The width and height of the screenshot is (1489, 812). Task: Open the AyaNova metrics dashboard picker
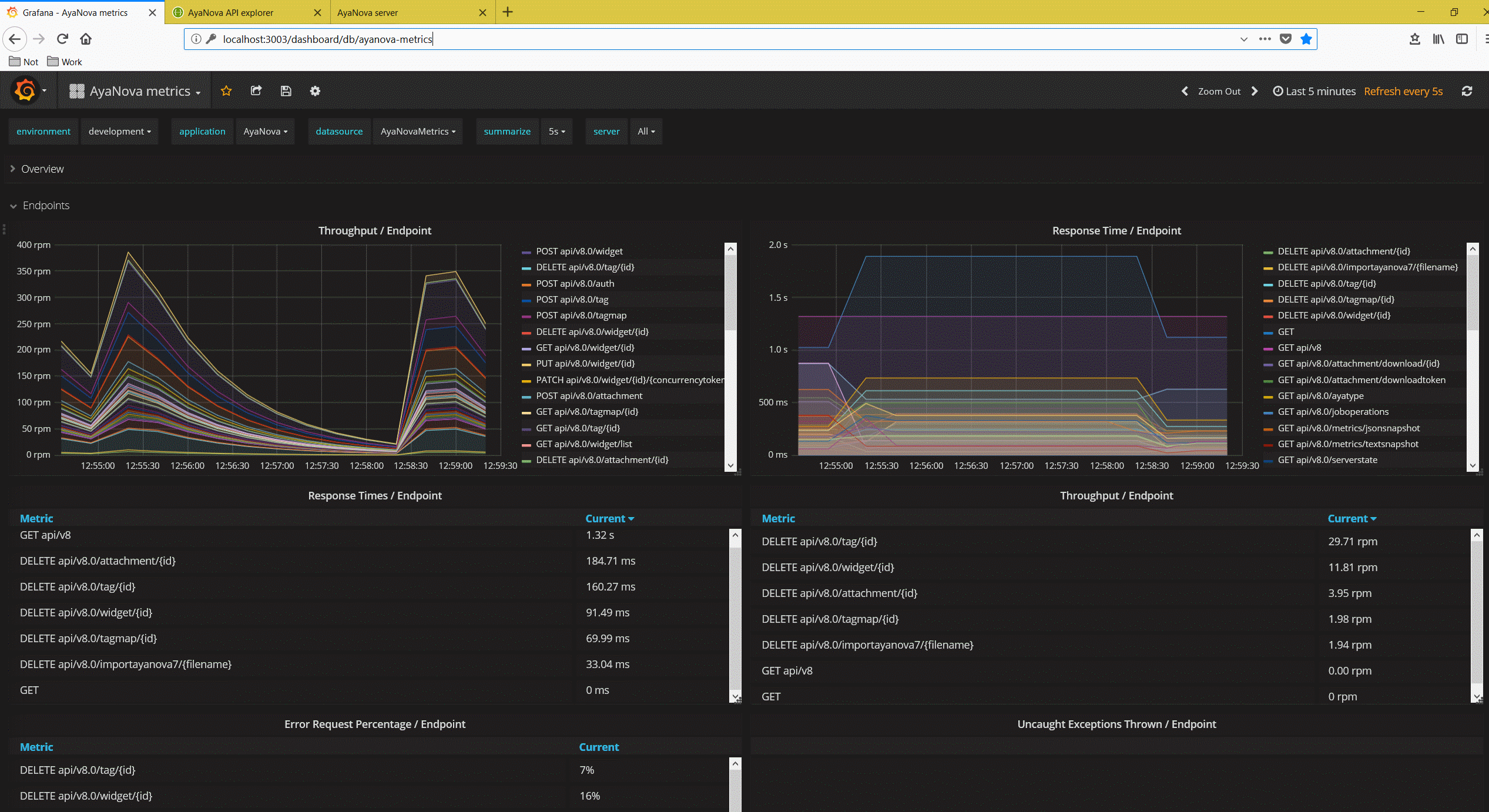[135, 91]
